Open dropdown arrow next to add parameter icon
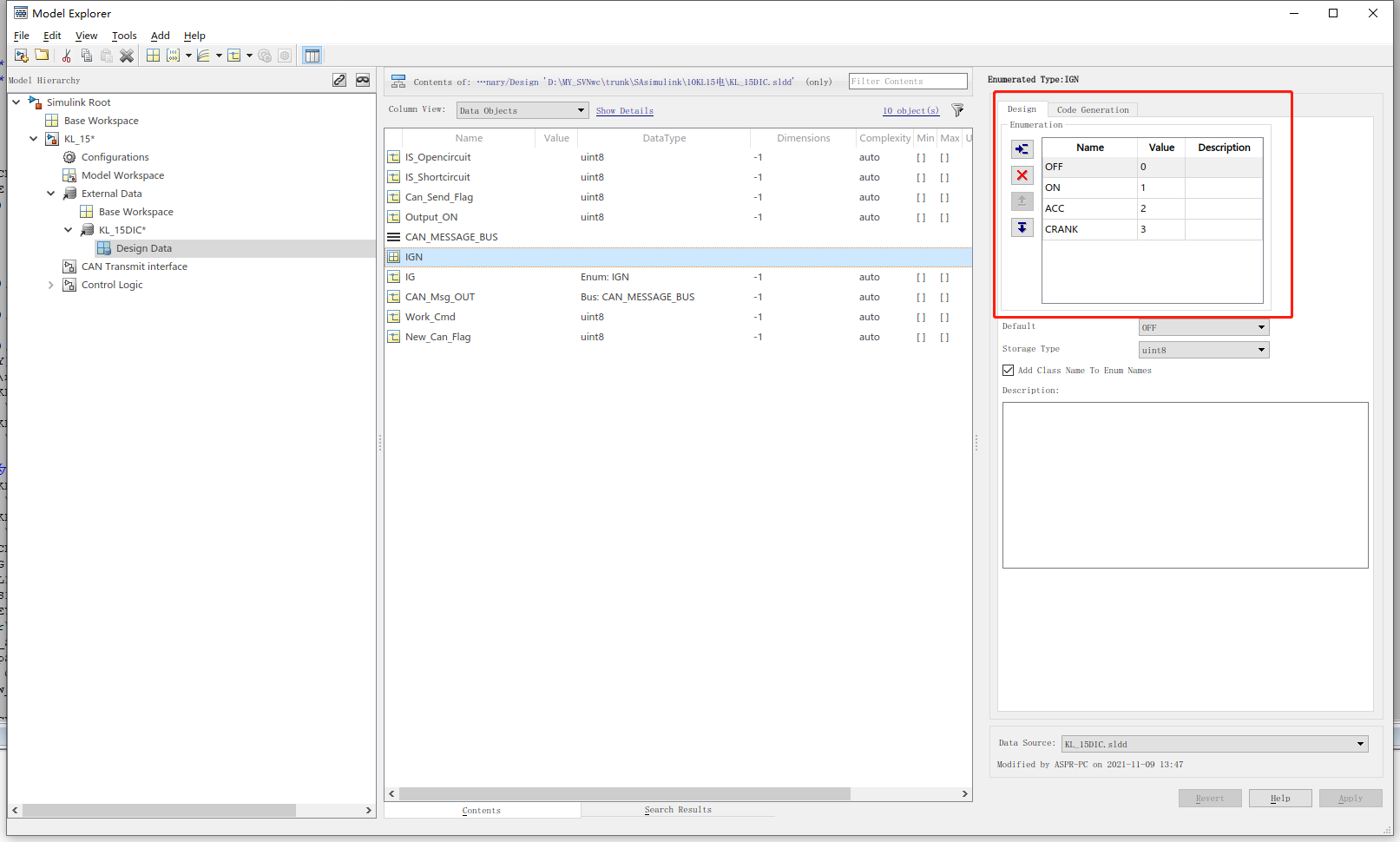Screen dimensions: 1400x842 point(188,56)
